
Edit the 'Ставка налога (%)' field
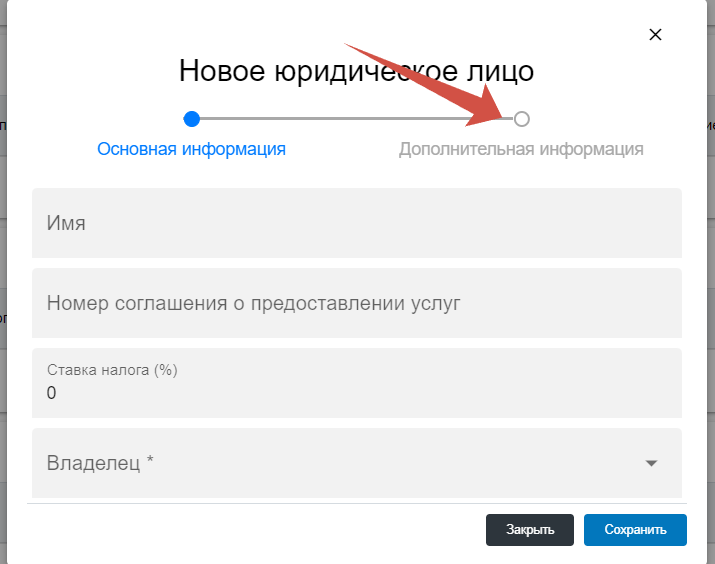357,383
